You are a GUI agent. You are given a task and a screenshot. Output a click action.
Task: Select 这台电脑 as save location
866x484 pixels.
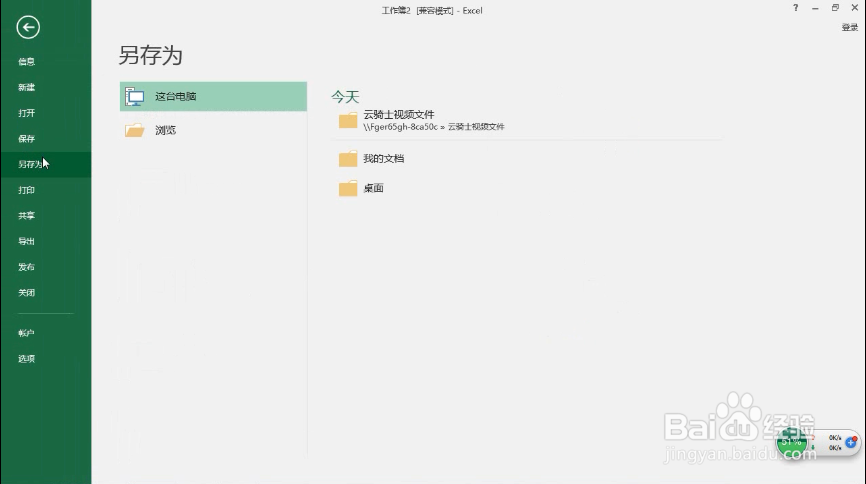pos(213,96)
